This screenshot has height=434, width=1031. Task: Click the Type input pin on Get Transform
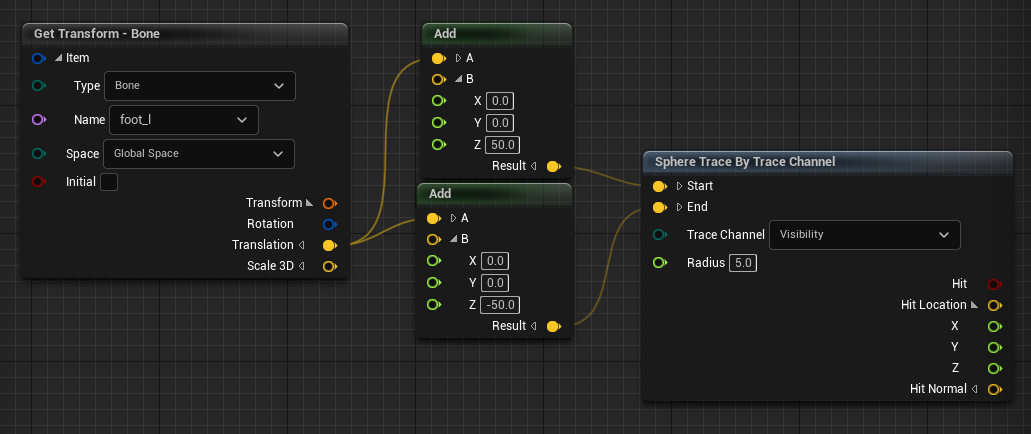[38, 85]
